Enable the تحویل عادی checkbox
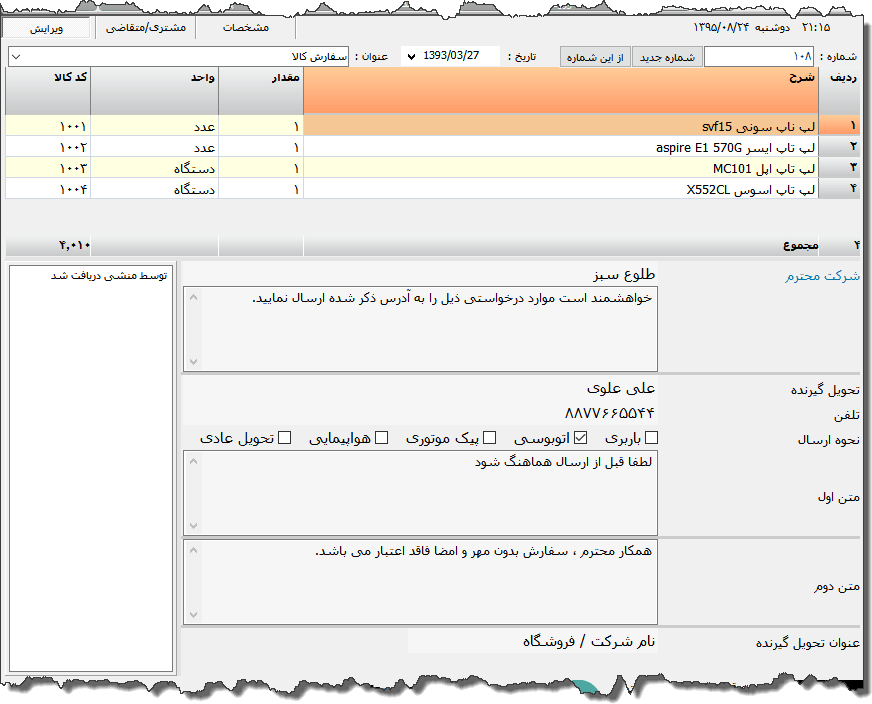The height and width of the screenshot is (704, 872). tap(285, 437)
